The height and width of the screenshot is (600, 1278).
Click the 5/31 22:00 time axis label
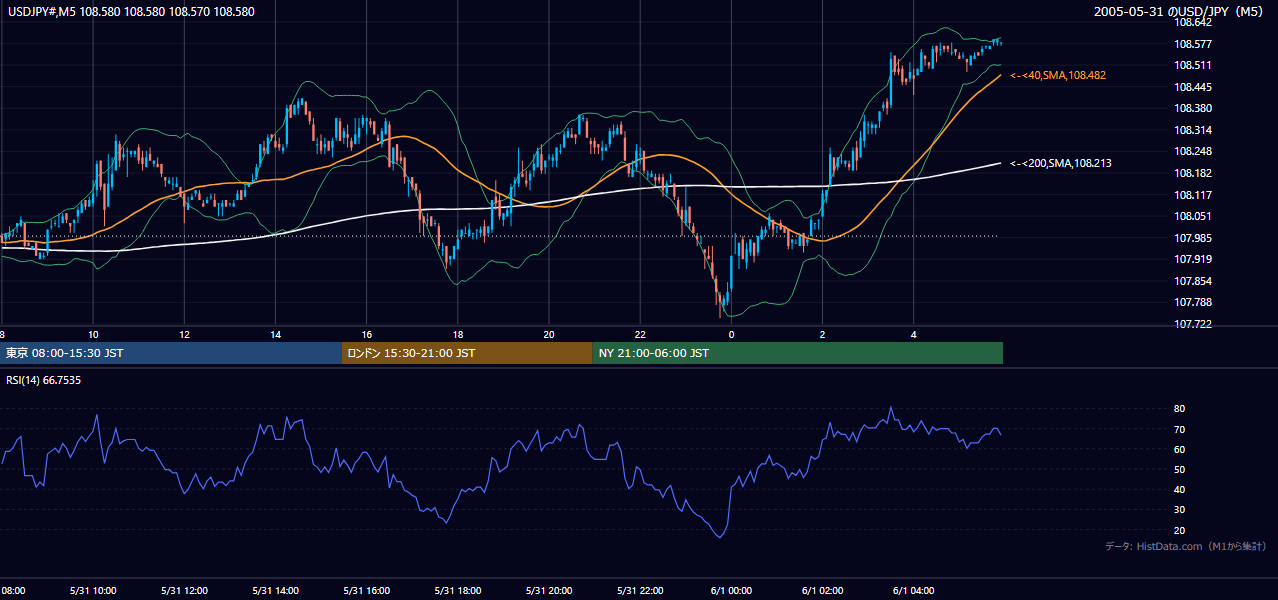click(x=640, y=590)
